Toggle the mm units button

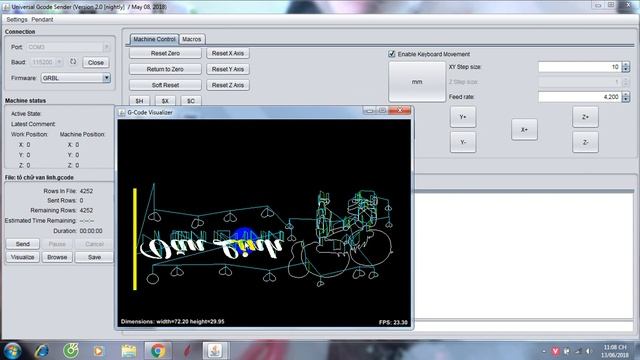point(417,82)
